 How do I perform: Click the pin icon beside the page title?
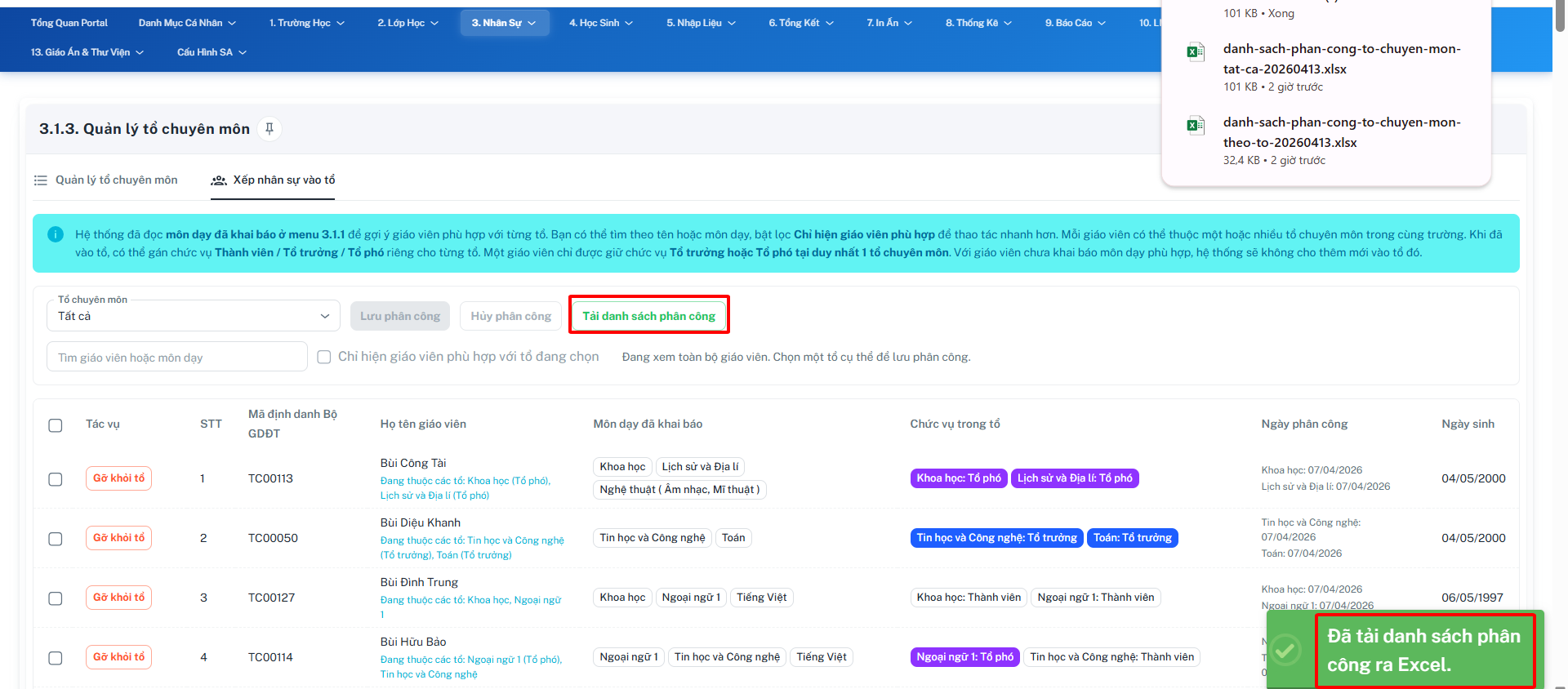tap(269, 128)
